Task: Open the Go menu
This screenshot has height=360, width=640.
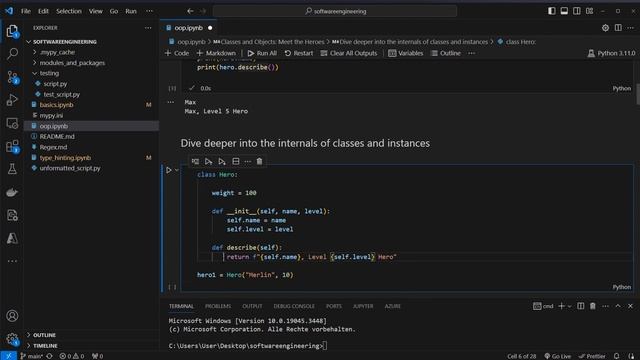Action: tap(114, 11)
